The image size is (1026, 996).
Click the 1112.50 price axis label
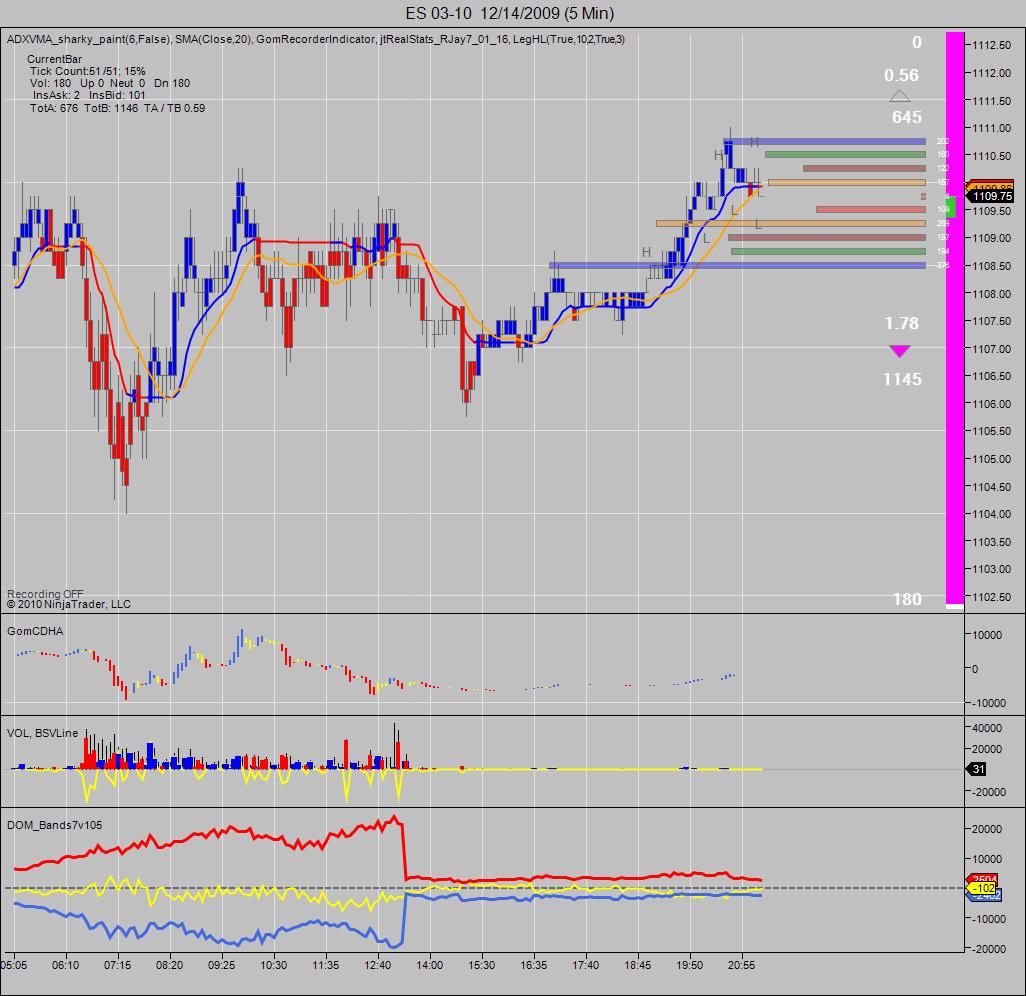[x=991, y=45]
